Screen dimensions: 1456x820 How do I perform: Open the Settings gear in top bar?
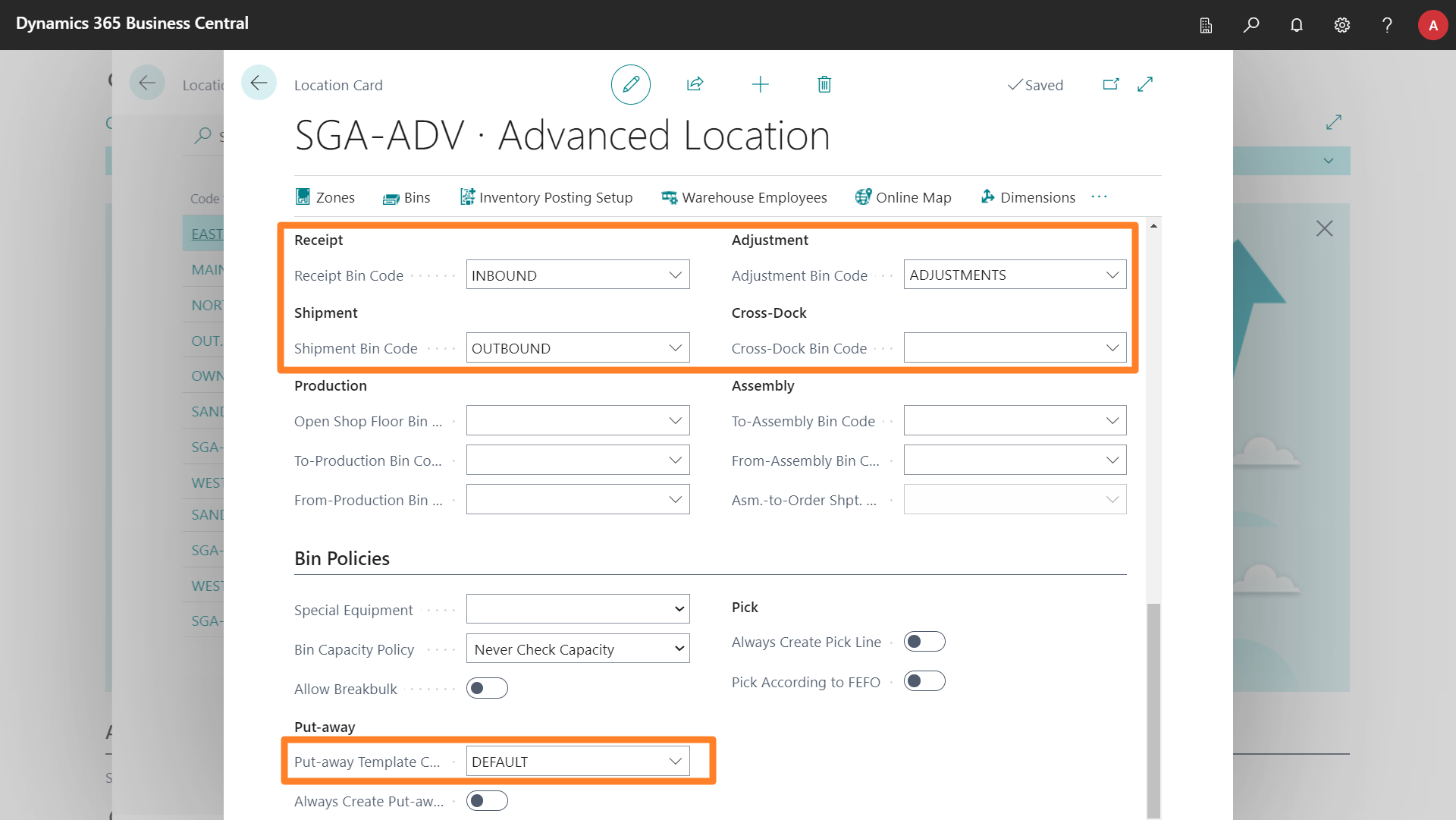pyautogui.click(x=1342, y=25)
